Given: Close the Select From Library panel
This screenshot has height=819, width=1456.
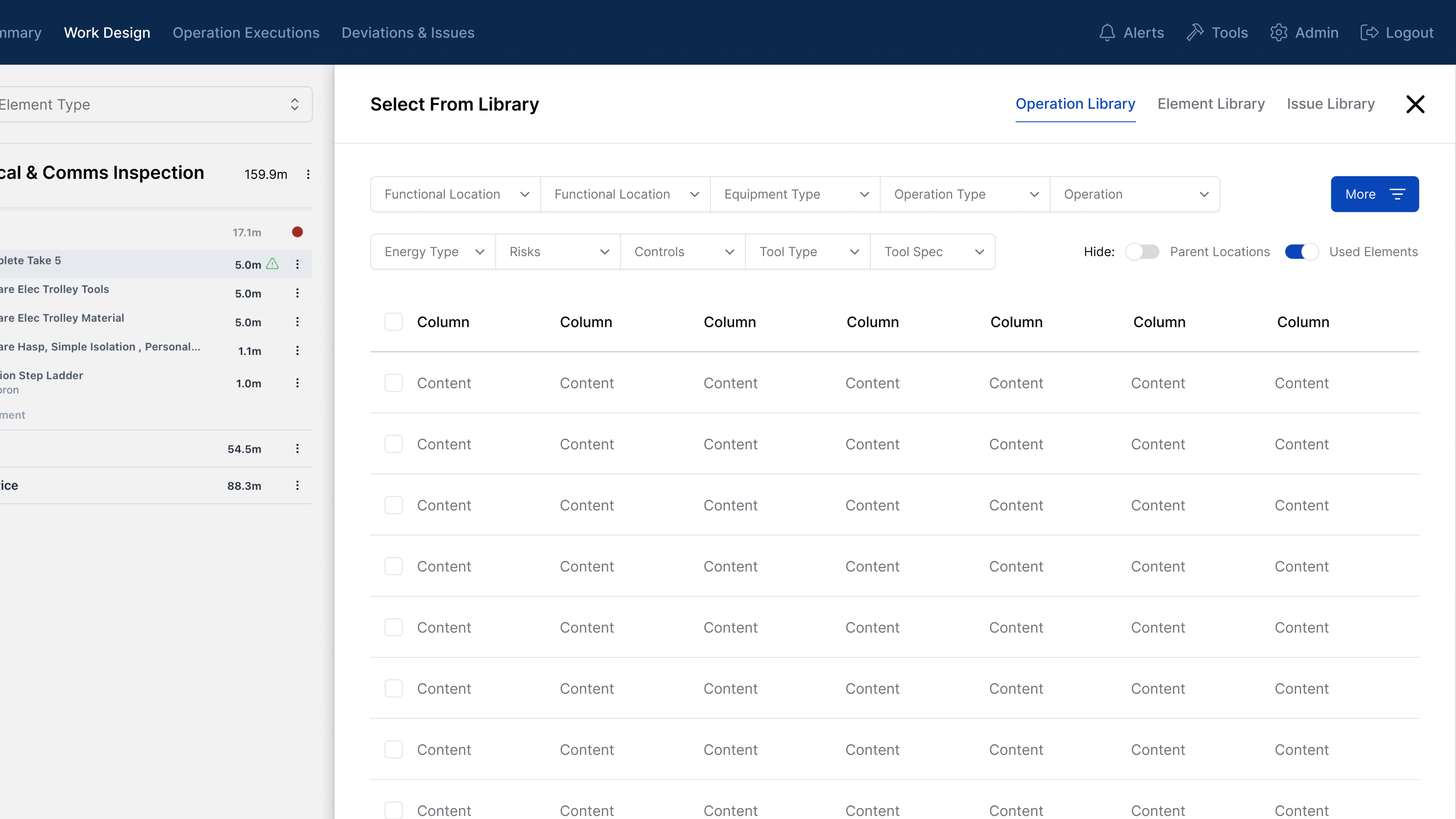Looking at the screenshot, I should [x=1415, y=104].
